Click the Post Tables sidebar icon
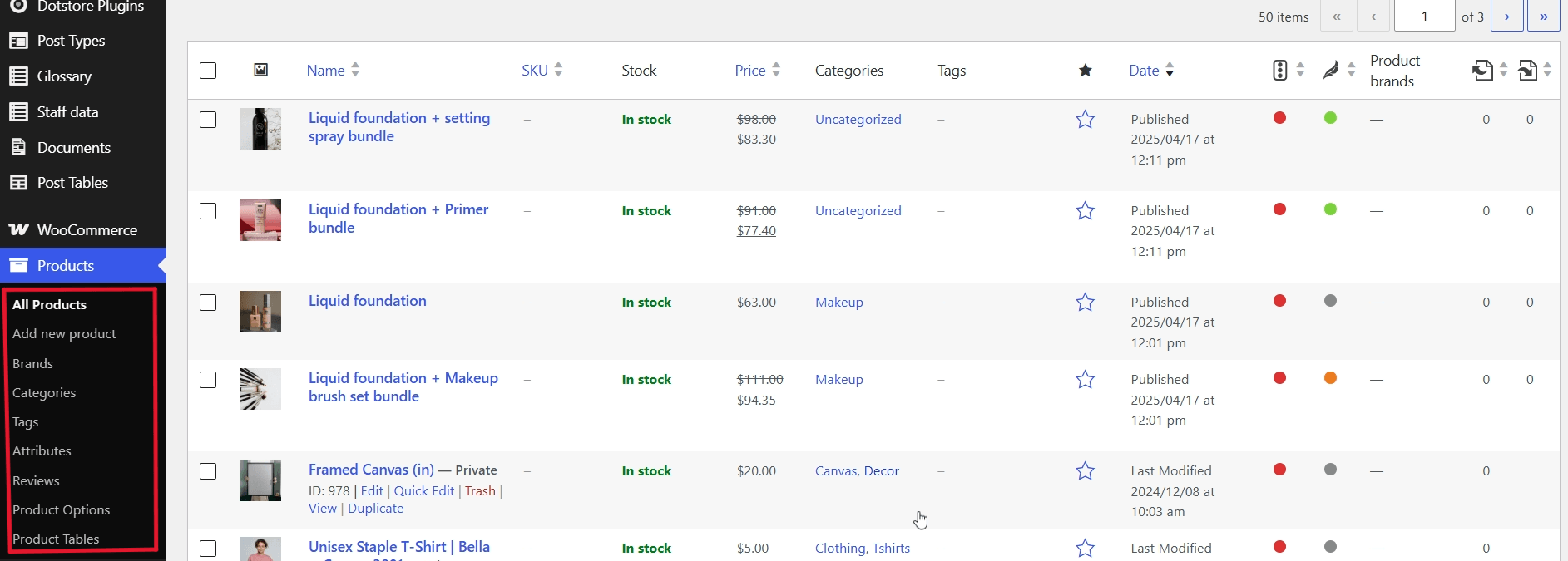Screen dimensions: 1568x561 (x=18, y=183)
